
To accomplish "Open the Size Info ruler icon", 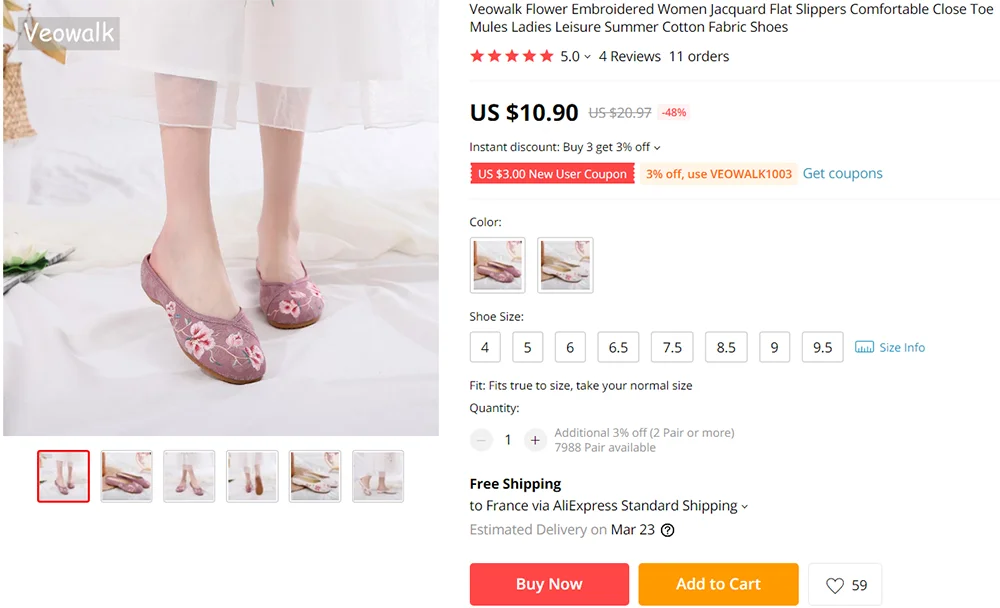I will click(865, 348).
